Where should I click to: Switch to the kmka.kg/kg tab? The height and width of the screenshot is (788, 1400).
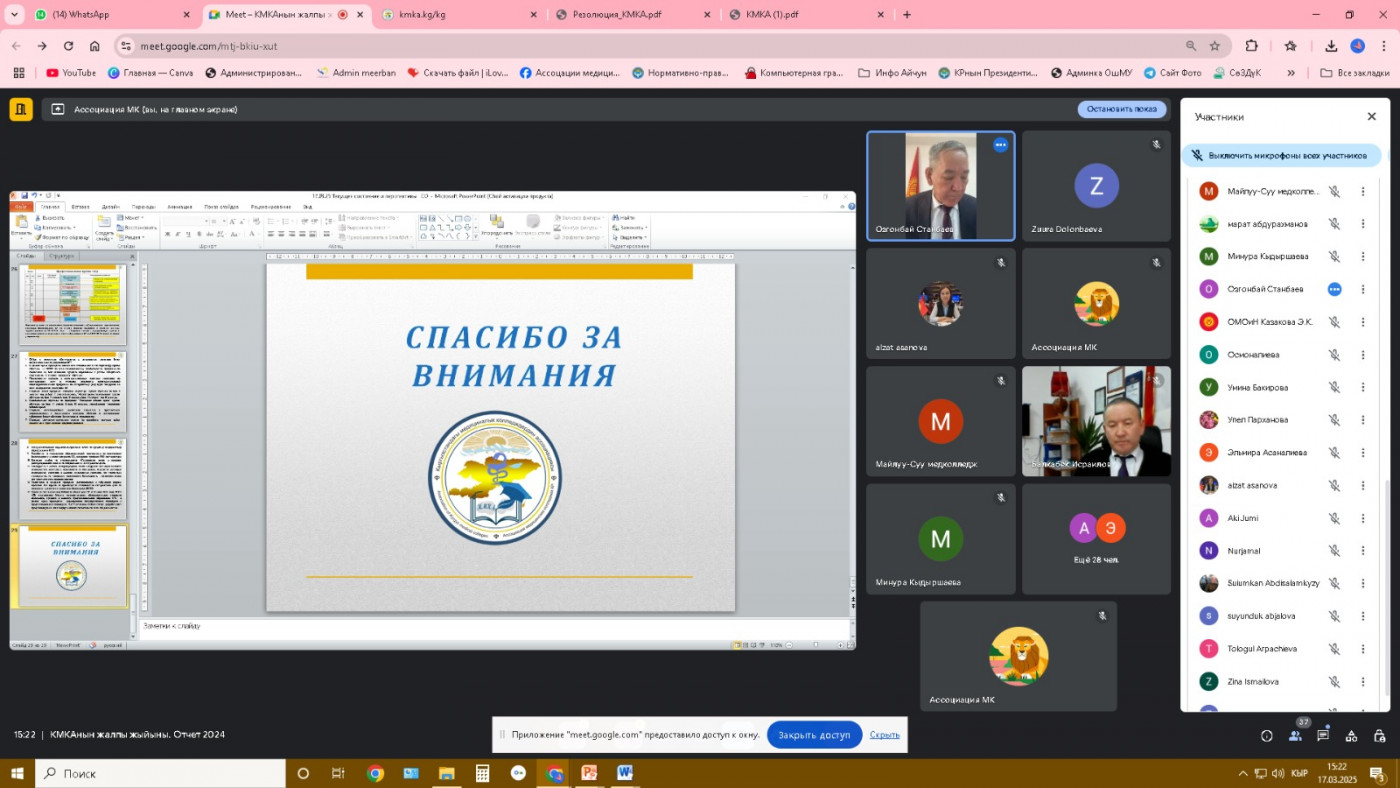tap(460, 15)
